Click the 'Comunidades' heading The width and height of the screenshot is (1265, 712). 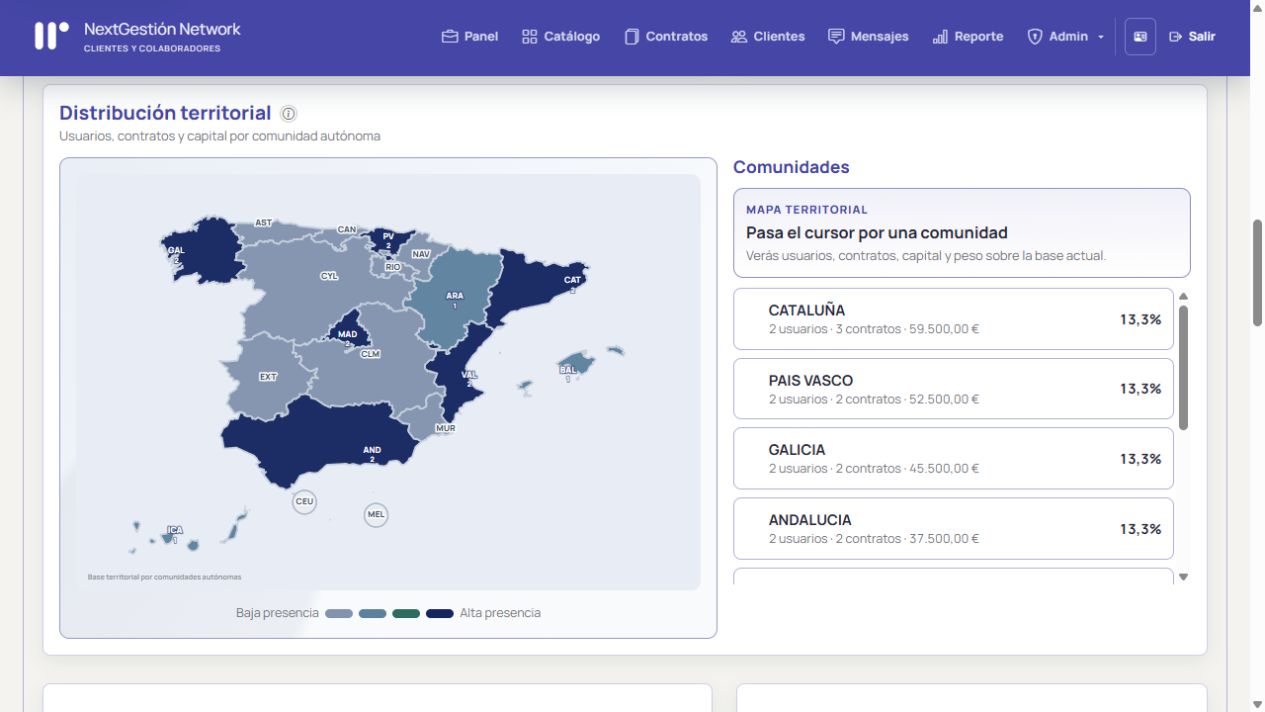(791, 167)
